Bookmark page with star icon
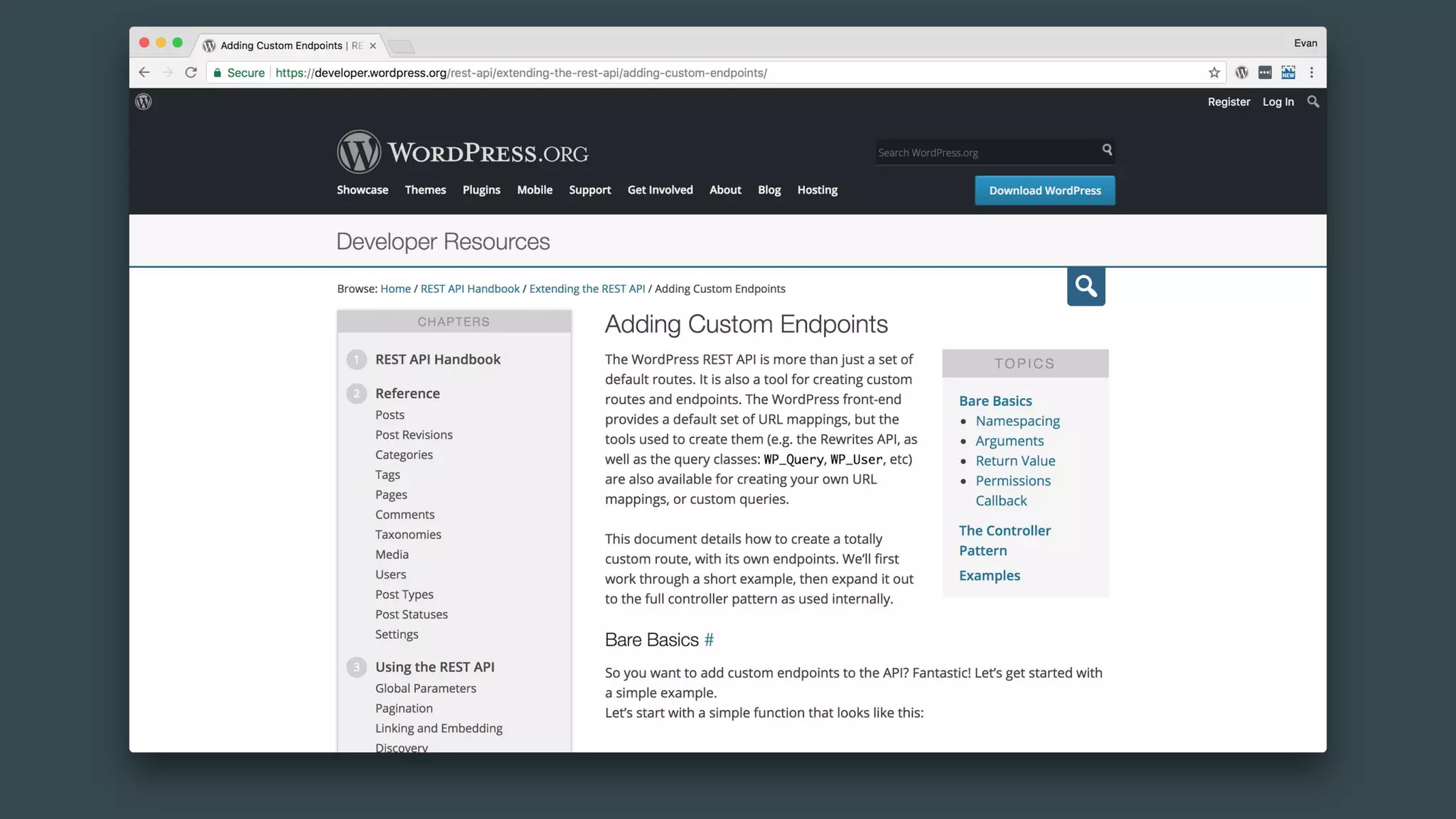Screen dimensions: 1456x819 pos(1214,73)
